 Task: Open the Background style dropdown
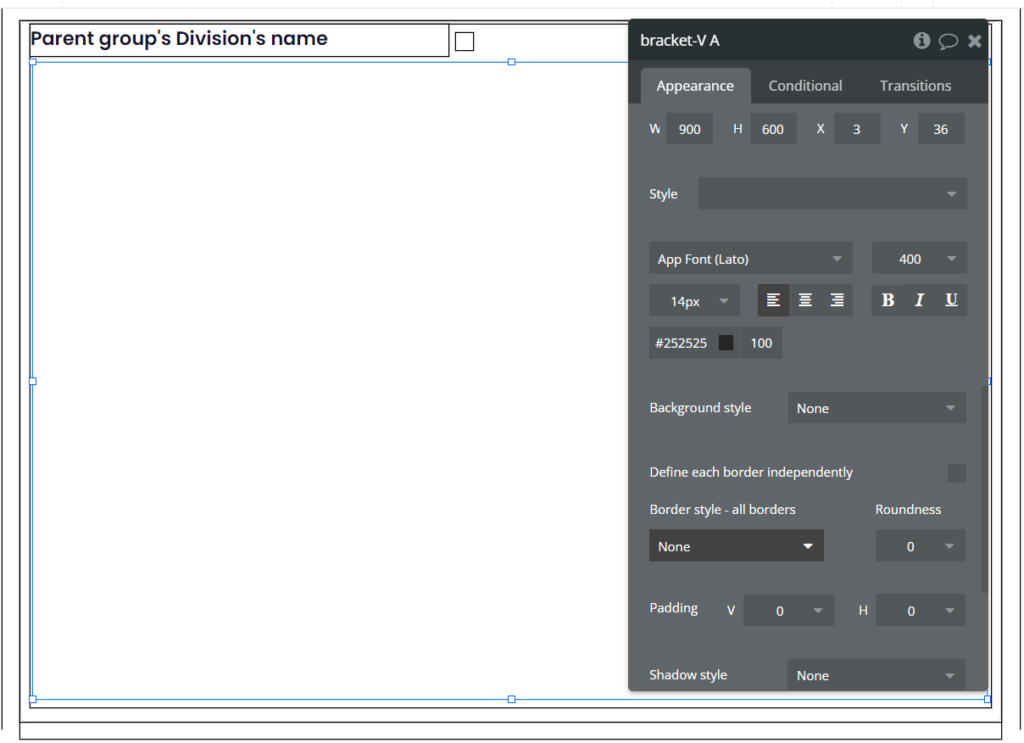click(876, 408)
